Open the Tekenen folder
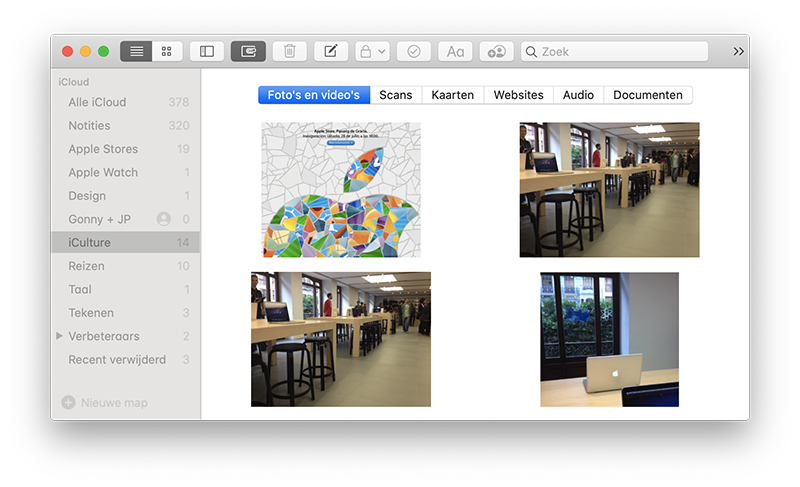Viewport: 800px width, 487px height. click(126, 313)
